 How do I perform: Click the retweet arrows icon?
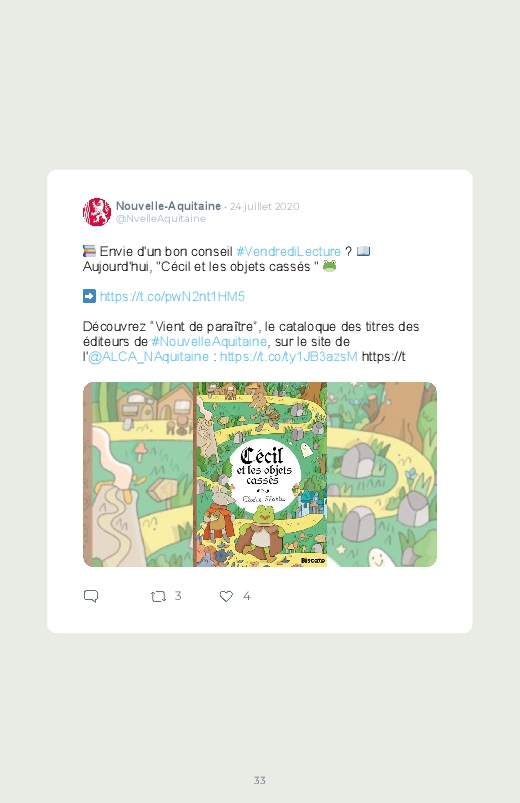(x=158, y=596)
